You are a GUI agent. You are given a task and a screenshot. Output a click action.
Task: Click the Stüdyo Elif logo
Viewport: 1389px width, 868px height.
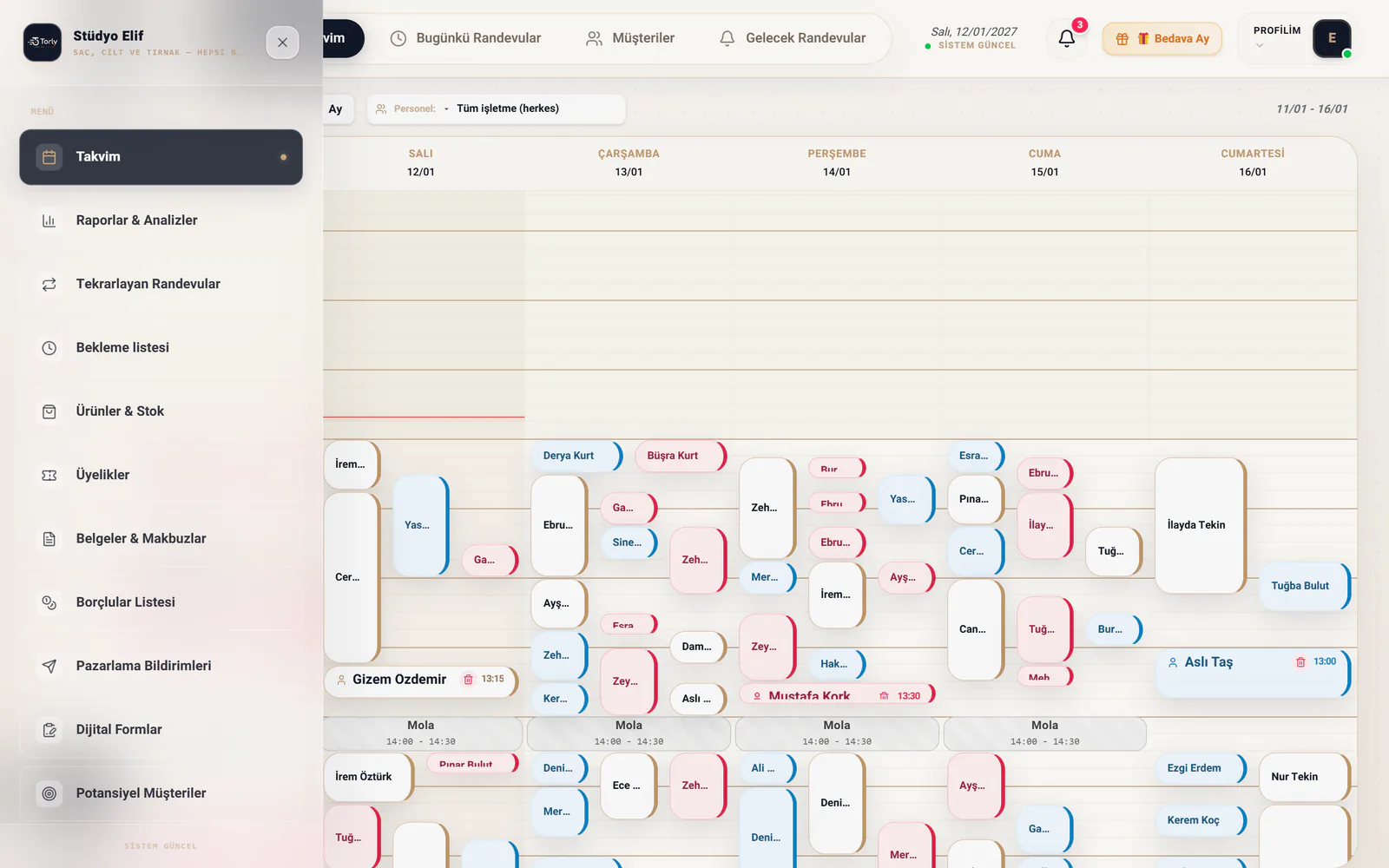point(43,42)
